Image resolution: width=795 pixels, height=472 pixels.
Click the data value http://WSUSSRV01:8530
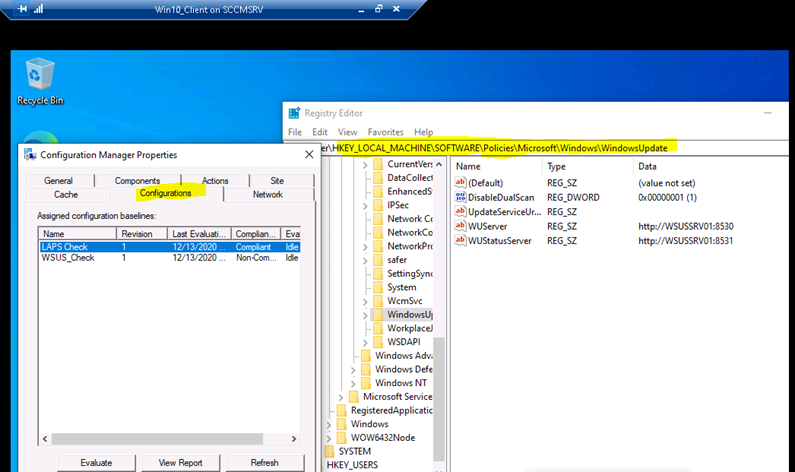coord(685,226)
